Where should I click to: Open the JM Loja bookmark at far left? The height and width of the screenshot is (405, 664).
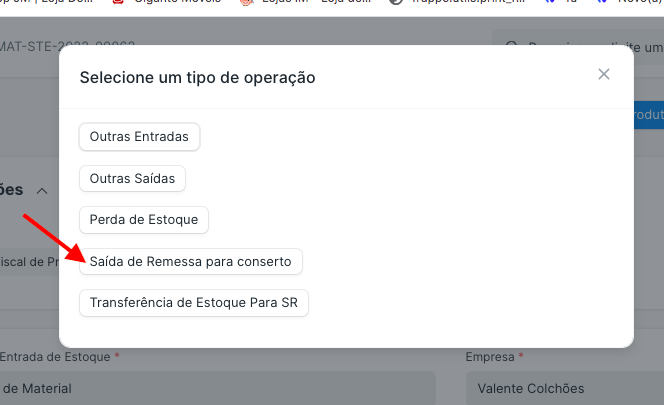tap(40, 3)
